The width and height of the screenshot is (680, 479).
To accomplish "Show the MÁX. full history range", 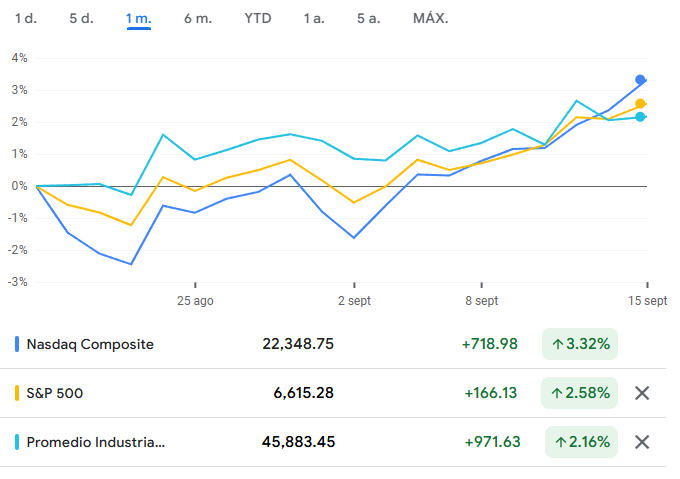I will click(x=431, y=19).
